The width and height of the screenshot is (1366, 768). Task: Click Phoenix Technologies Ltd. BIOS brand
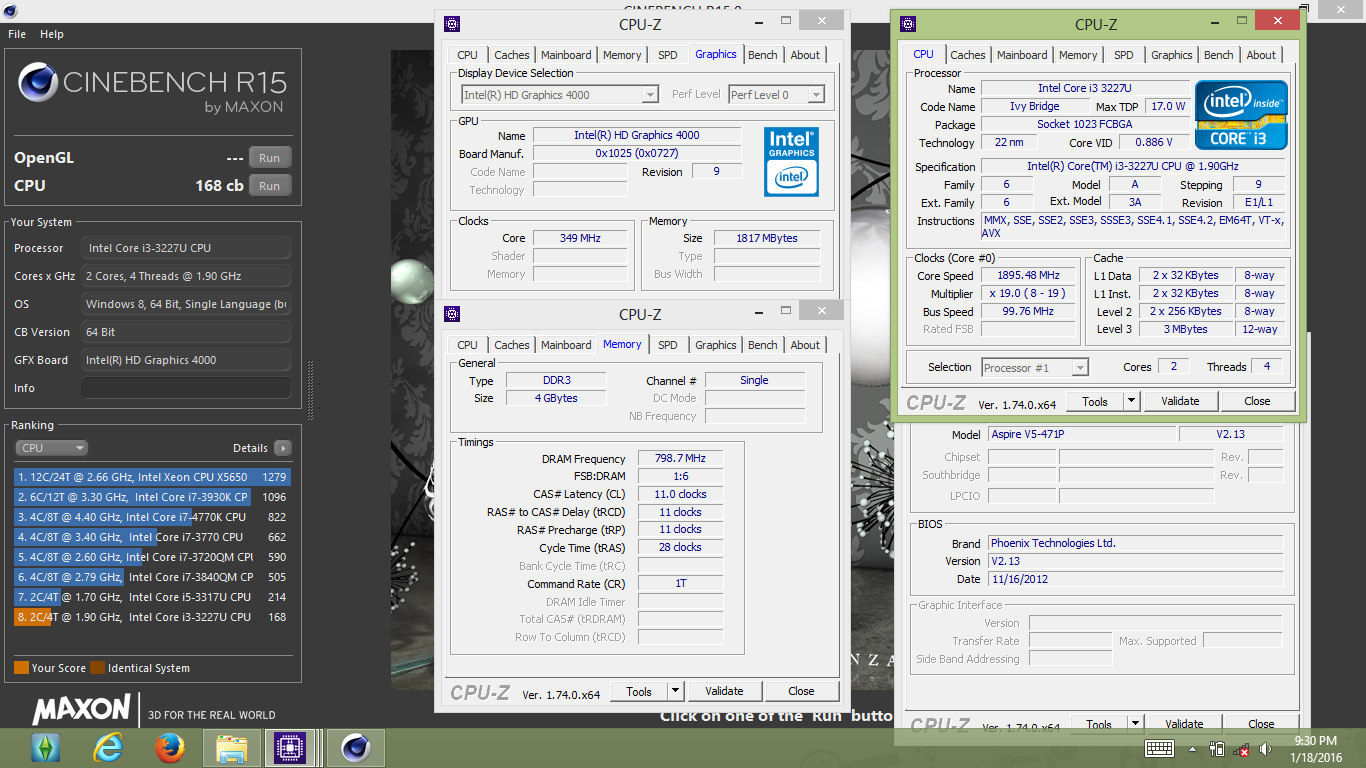[1135, 544]
